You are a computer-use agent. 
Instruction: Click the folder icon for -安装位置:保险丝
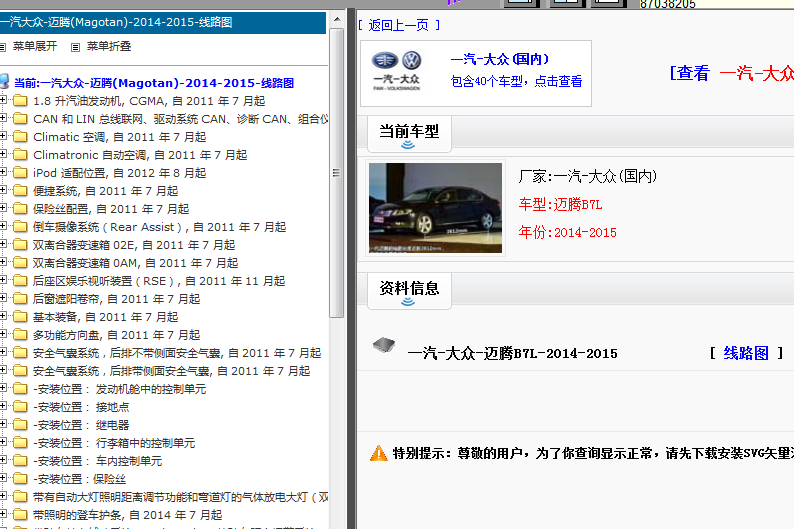[20, 478]
